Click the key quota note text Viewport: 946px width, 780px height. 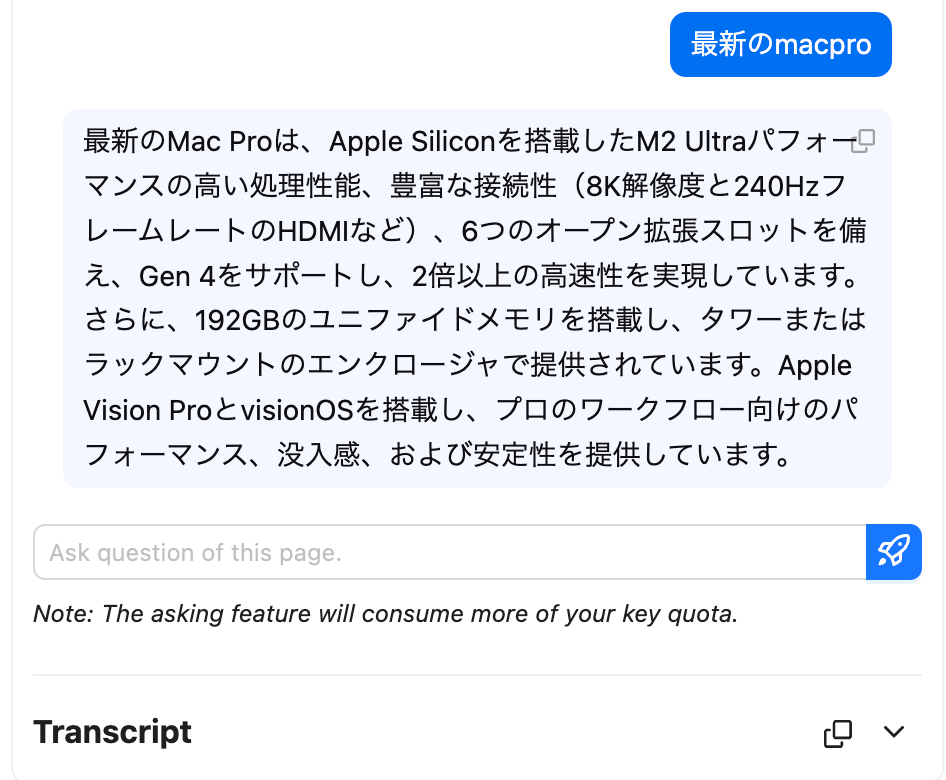385,613
